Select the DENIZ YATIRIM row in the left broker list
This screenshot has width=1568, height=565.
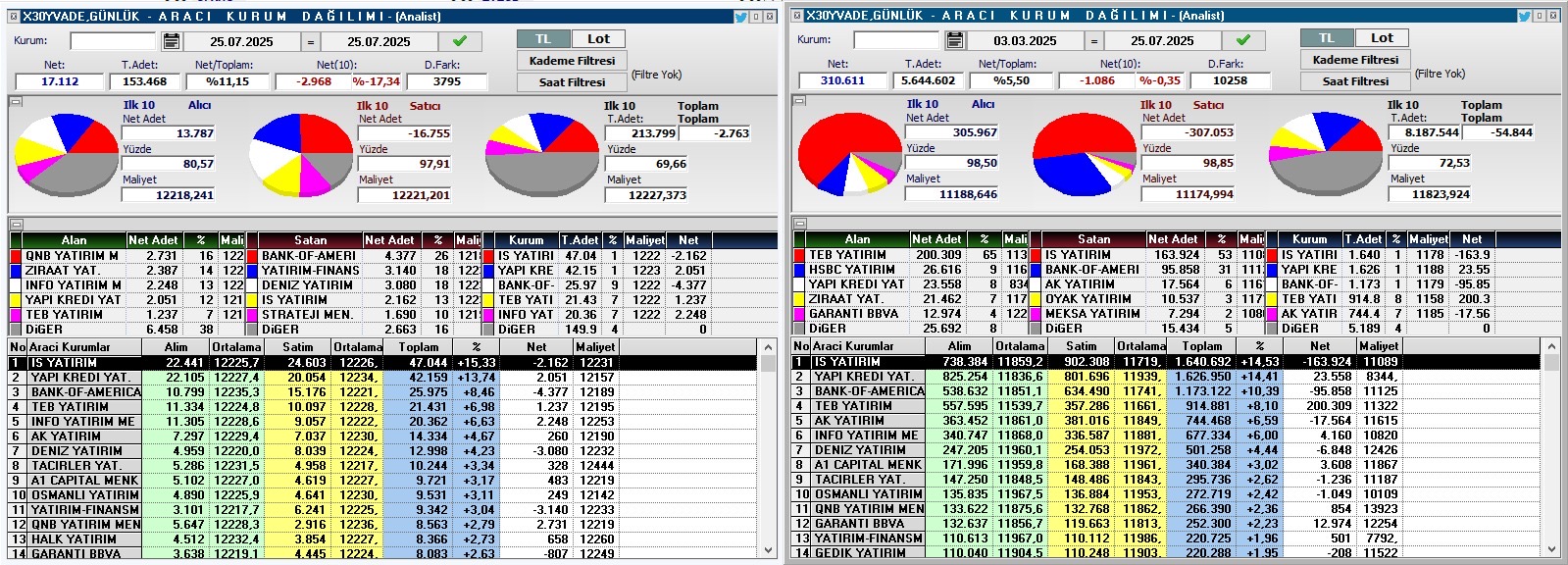tap(382, 450)
